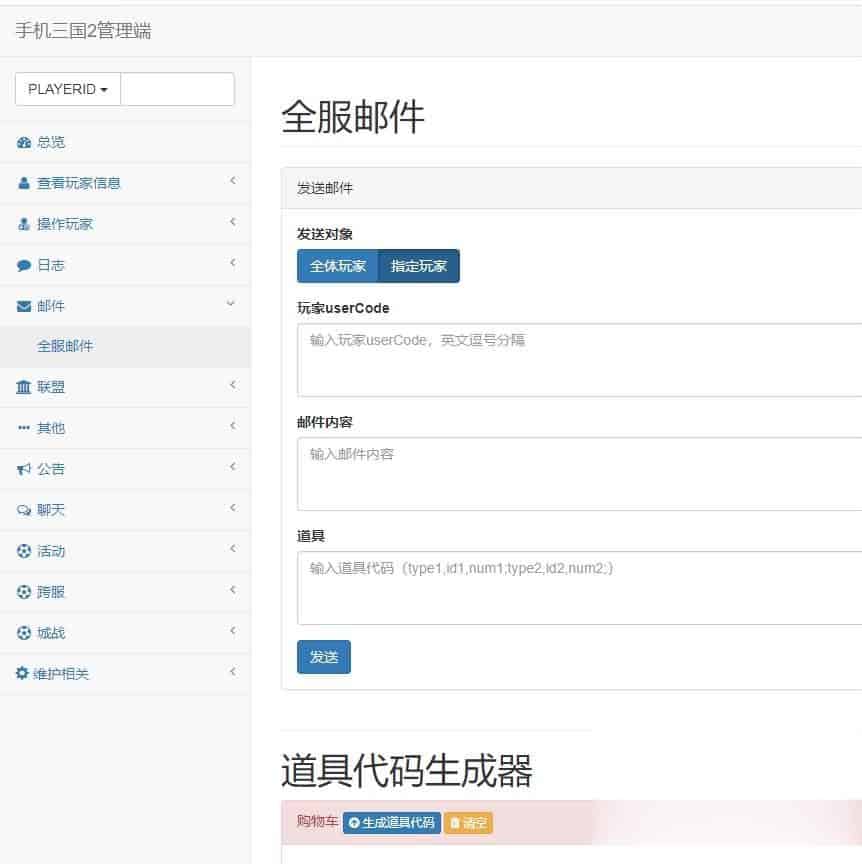Click the bank building icon beside 联盟

(24, 387)
